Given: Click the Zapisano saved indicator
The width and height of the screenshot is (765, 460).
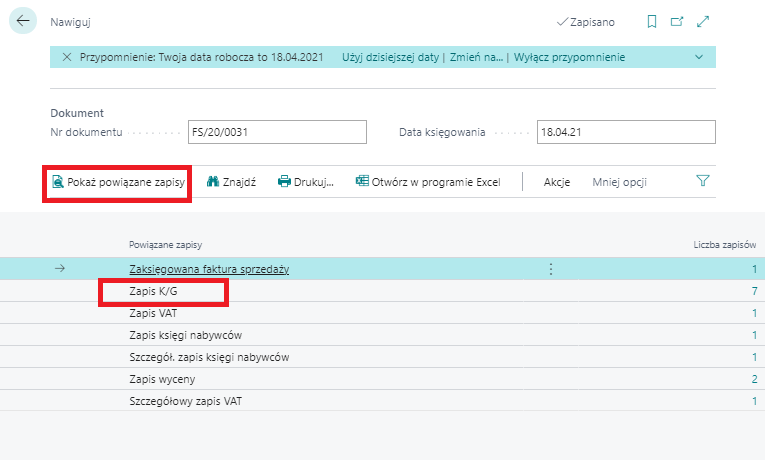Looking at the screenshot, I should pos(585,22).
